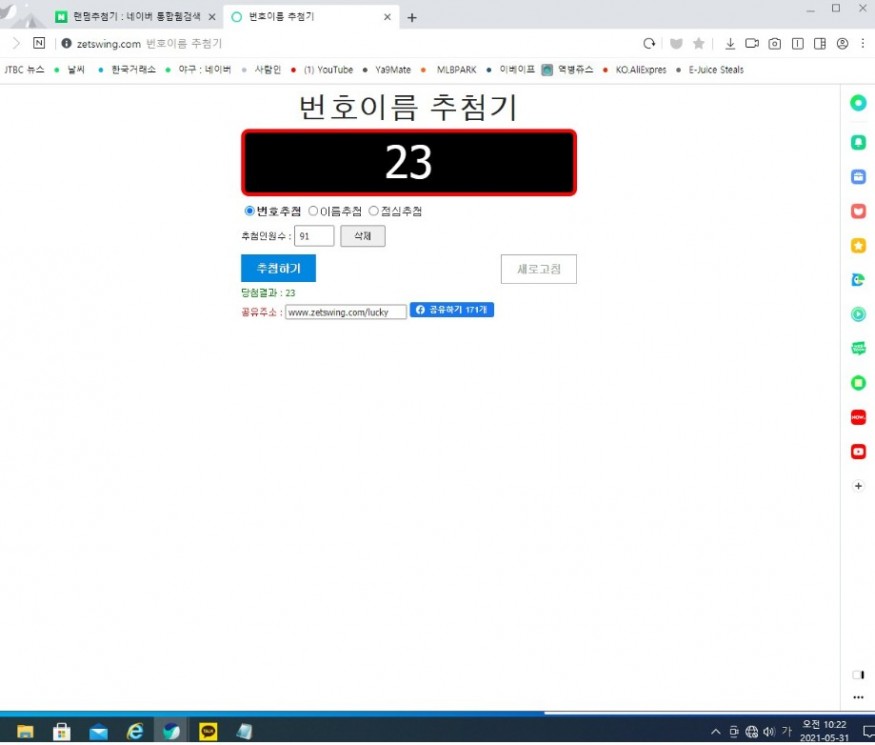Click the video recorder icon in toolbar
875x745 pixels.
coord(752,43)
